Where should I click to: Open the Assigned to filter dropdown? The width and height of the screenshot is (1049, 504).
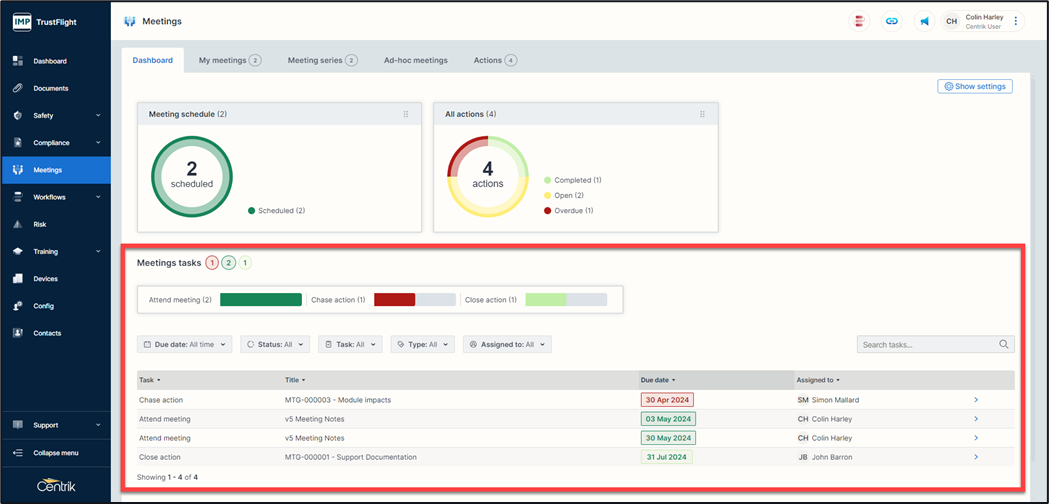(x=507, y=344)
